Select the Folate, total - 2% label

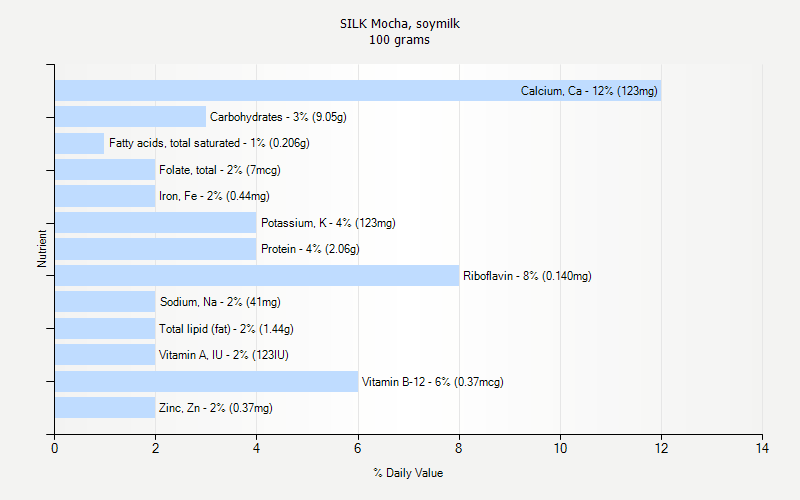tap(220, 170)
